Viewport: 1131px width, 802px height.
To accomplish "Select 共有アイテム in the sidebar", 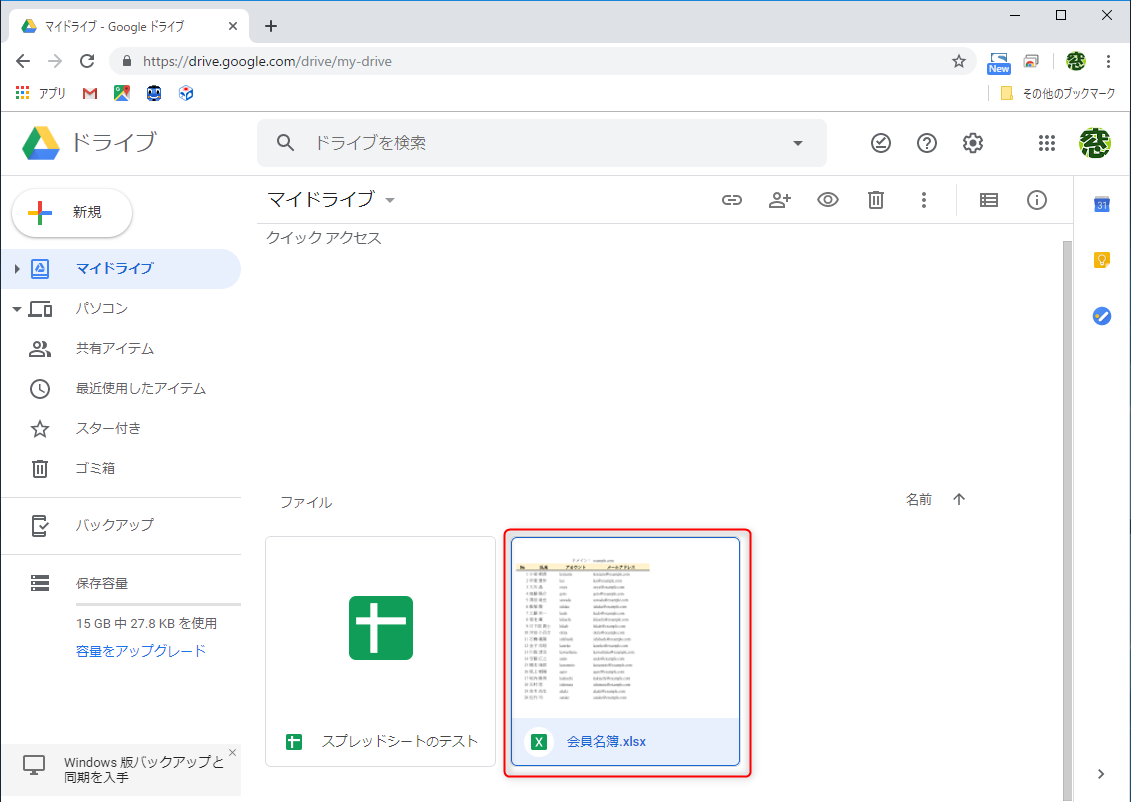I will (114, 348).
